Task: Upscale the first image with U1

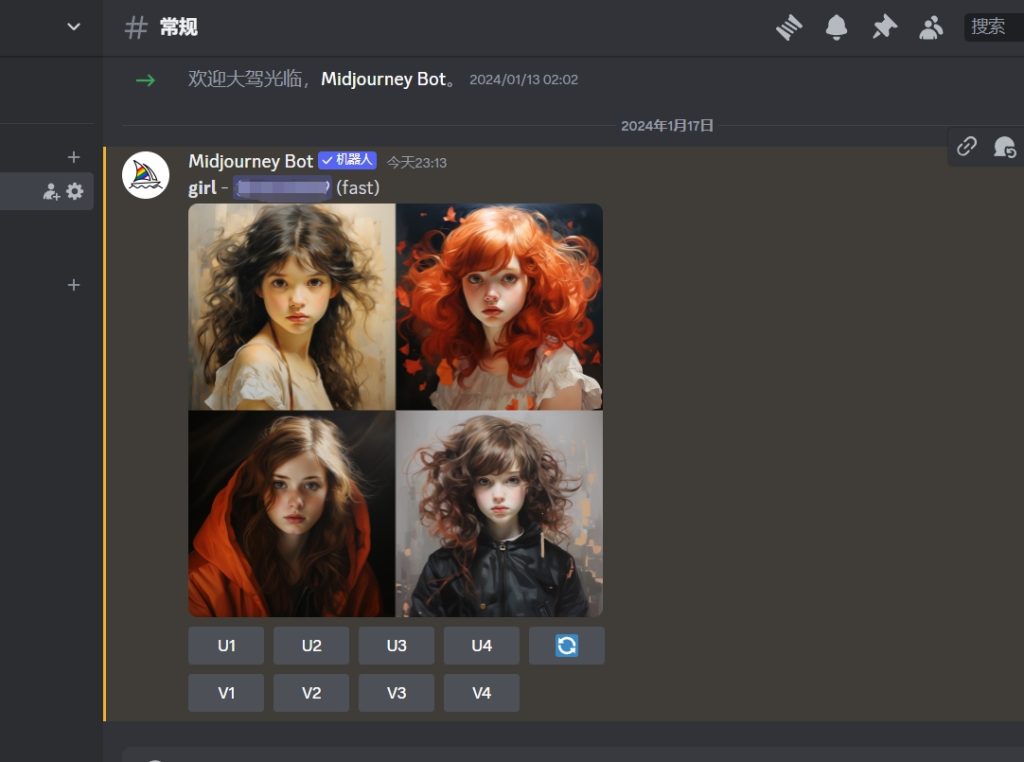Action: pos(225,645)
